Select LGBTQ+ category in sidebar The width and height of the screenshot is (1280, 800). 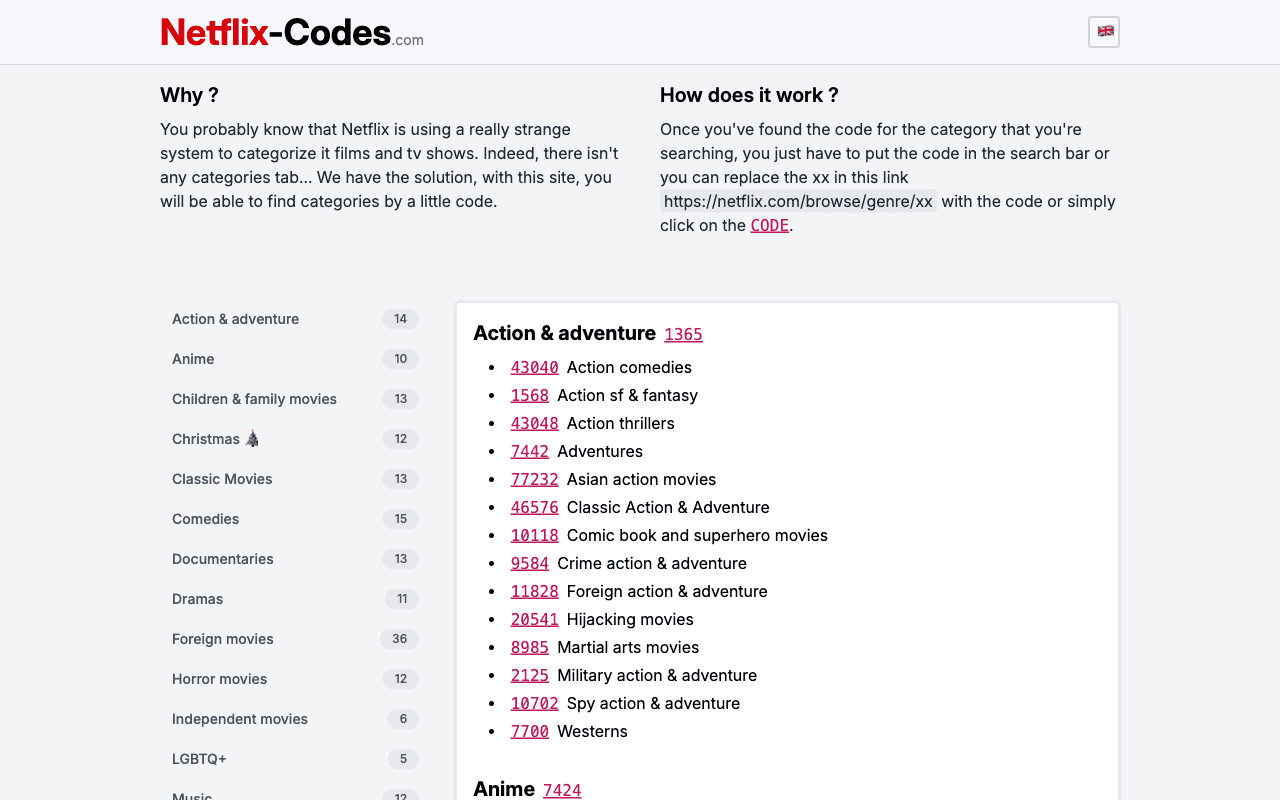click(x=295, y=759)
